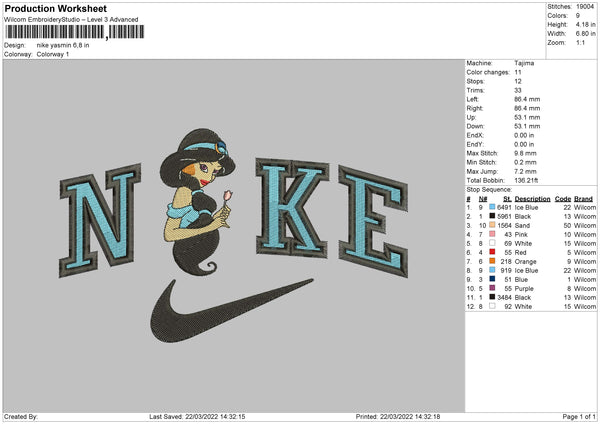Click the Pink row Wilcom brand cell
This screenshot has height=424, width=600.
coord(585,235)
